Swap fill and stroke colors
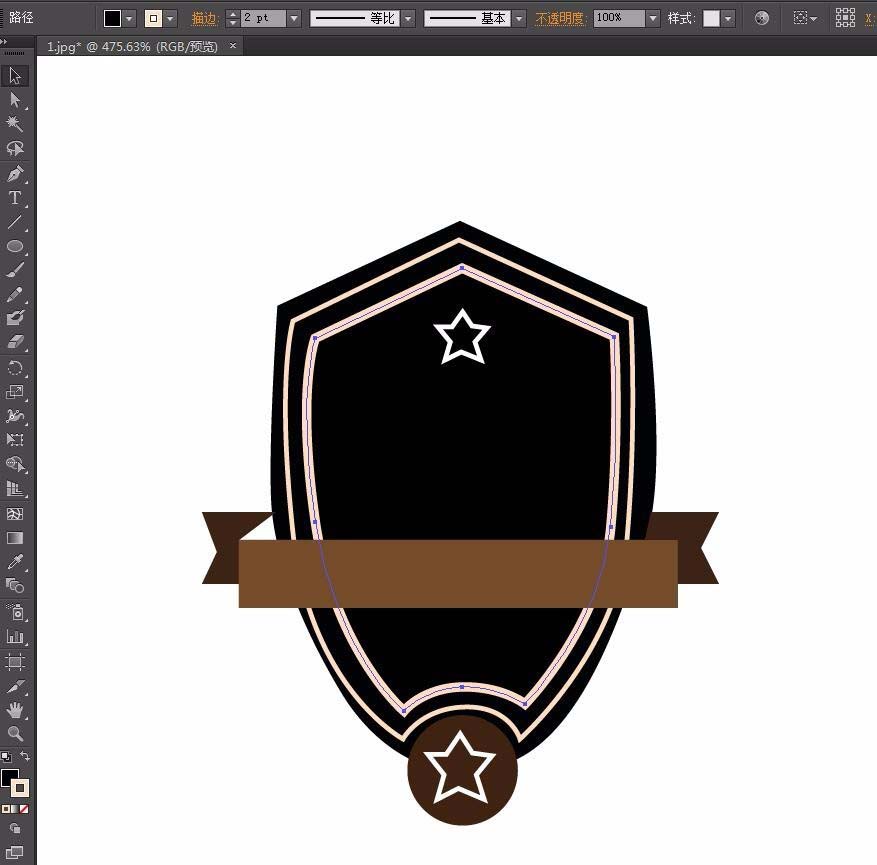This screenshot has width=877, height=865. (x=25, y=757)
